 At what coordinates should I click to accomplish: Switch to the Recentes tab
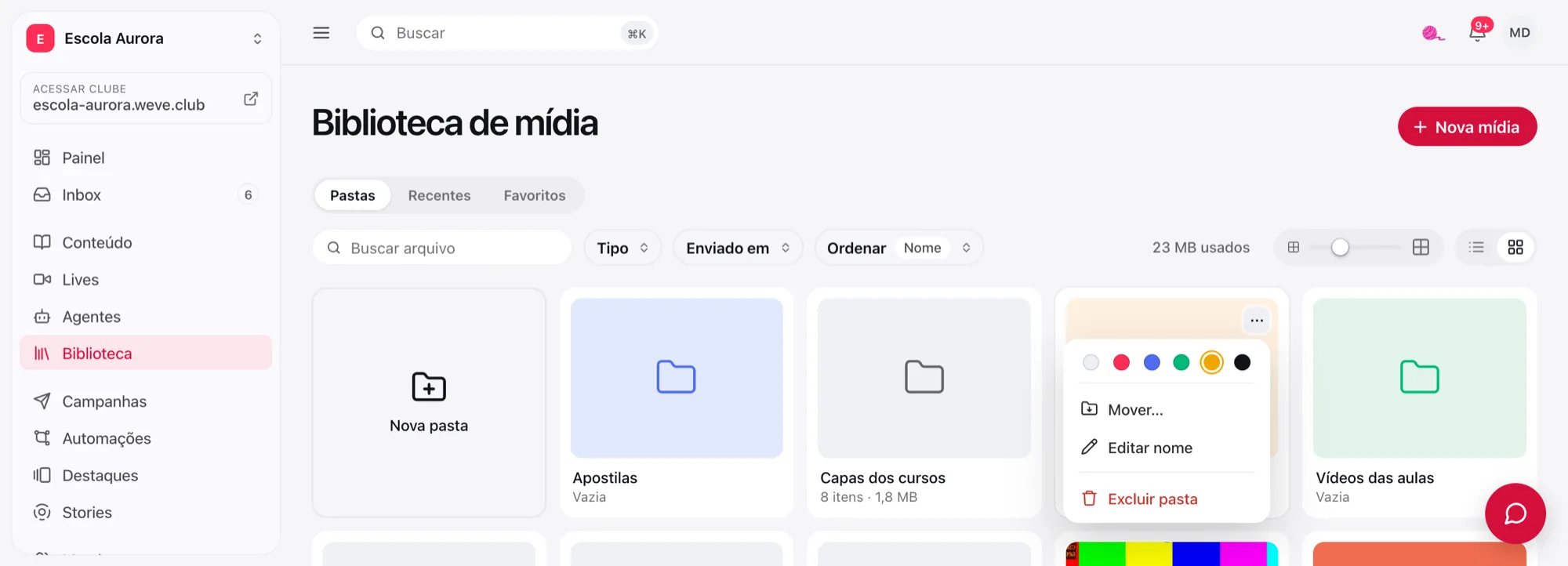tap(439, 195)
